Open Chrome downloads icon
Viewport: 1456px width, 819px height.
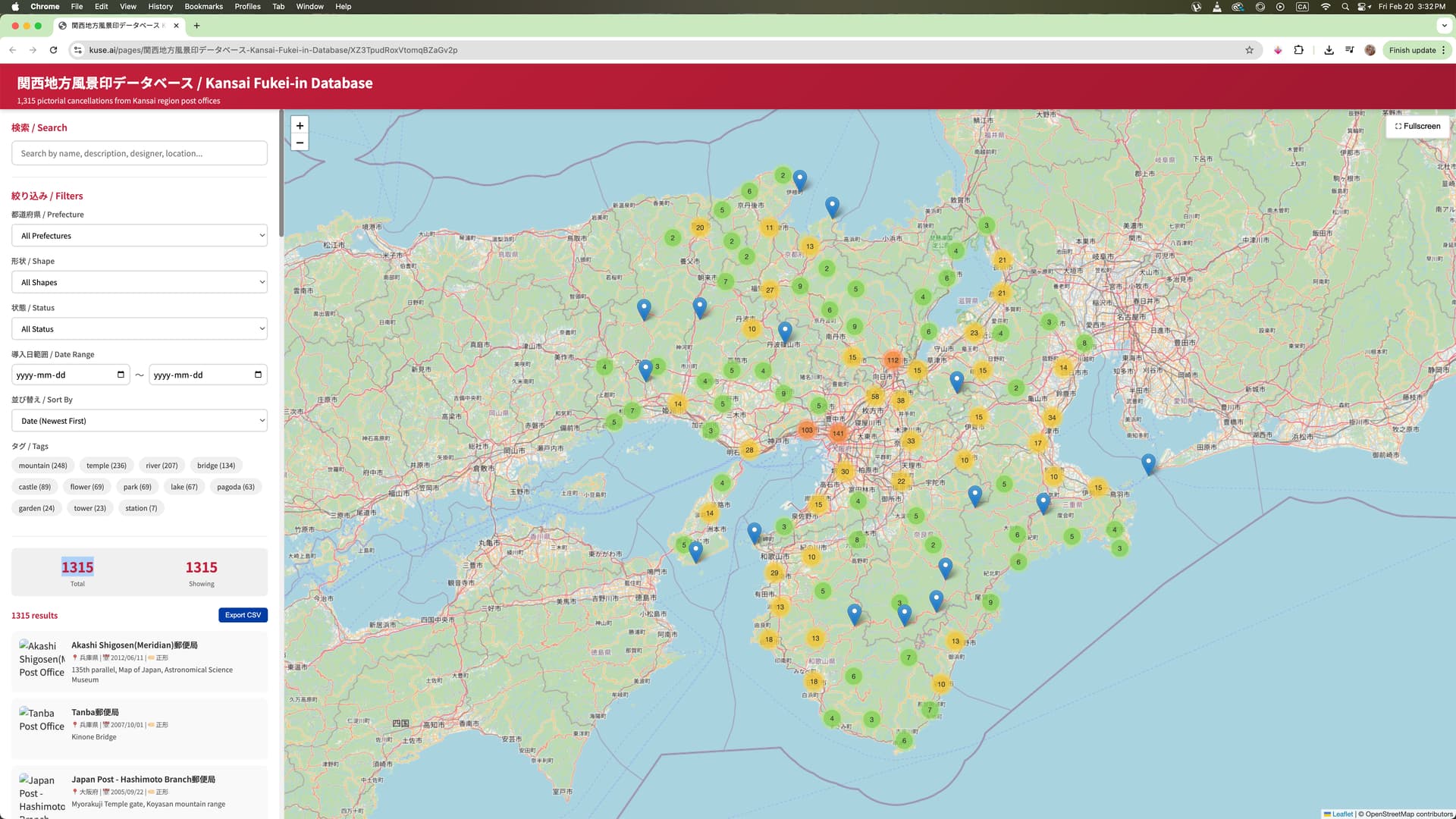pyautogui.click(x=1329, y=50)
